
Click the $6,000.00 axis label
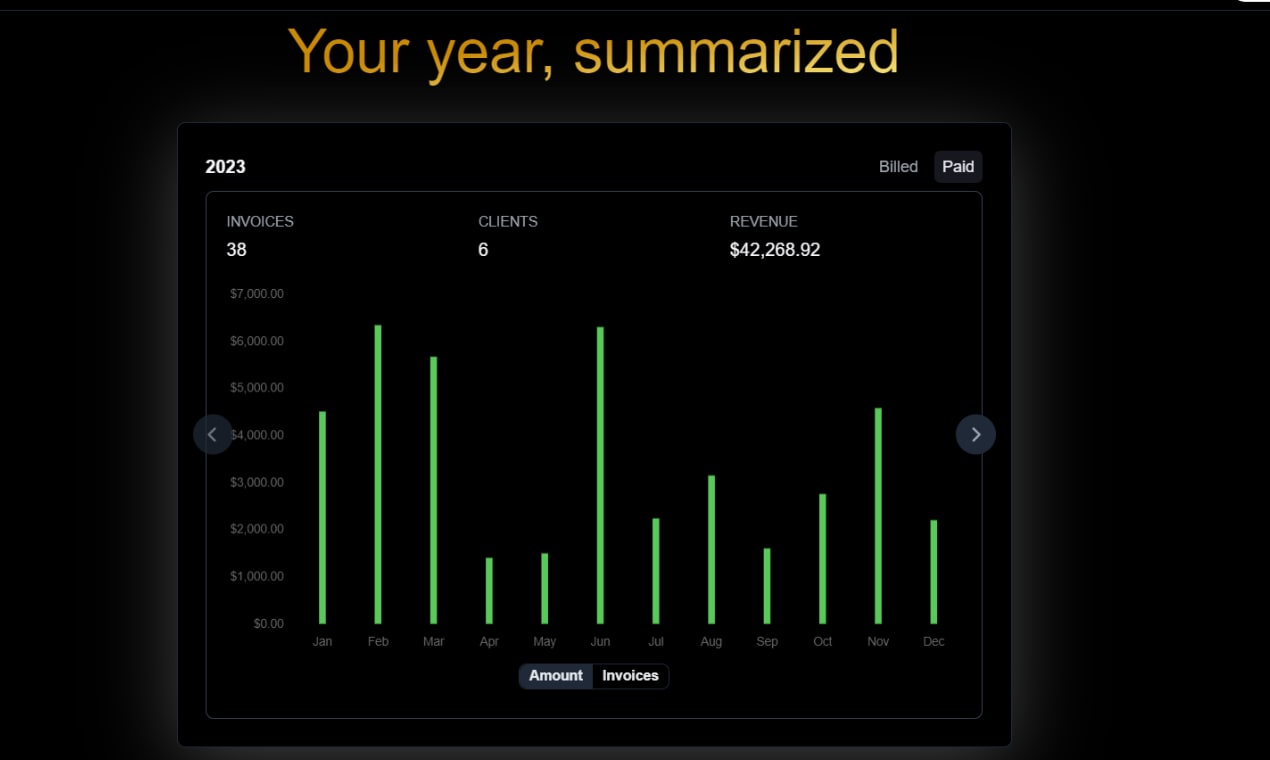[x=257, y=341]
